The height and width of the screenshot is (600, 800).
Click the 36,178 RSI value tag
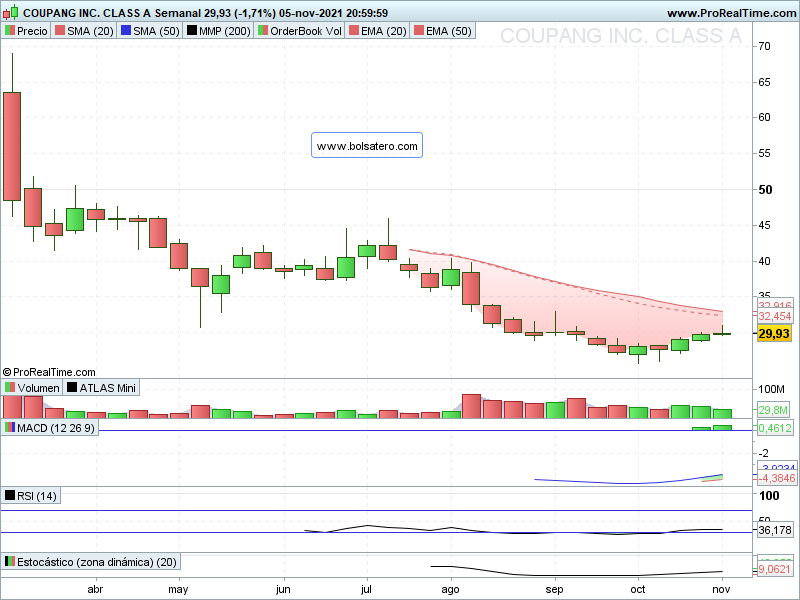(x=774, y=530)
